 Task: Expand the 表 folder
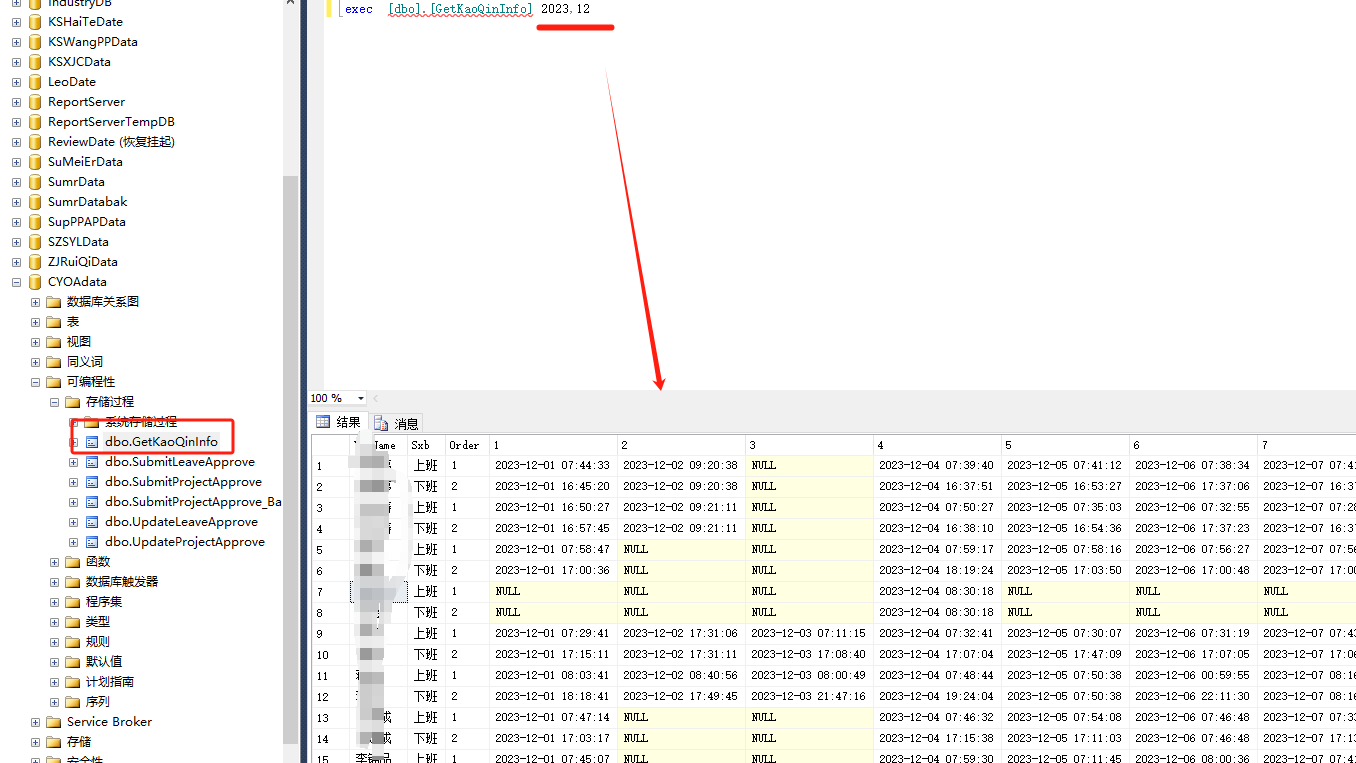(35, 322)
